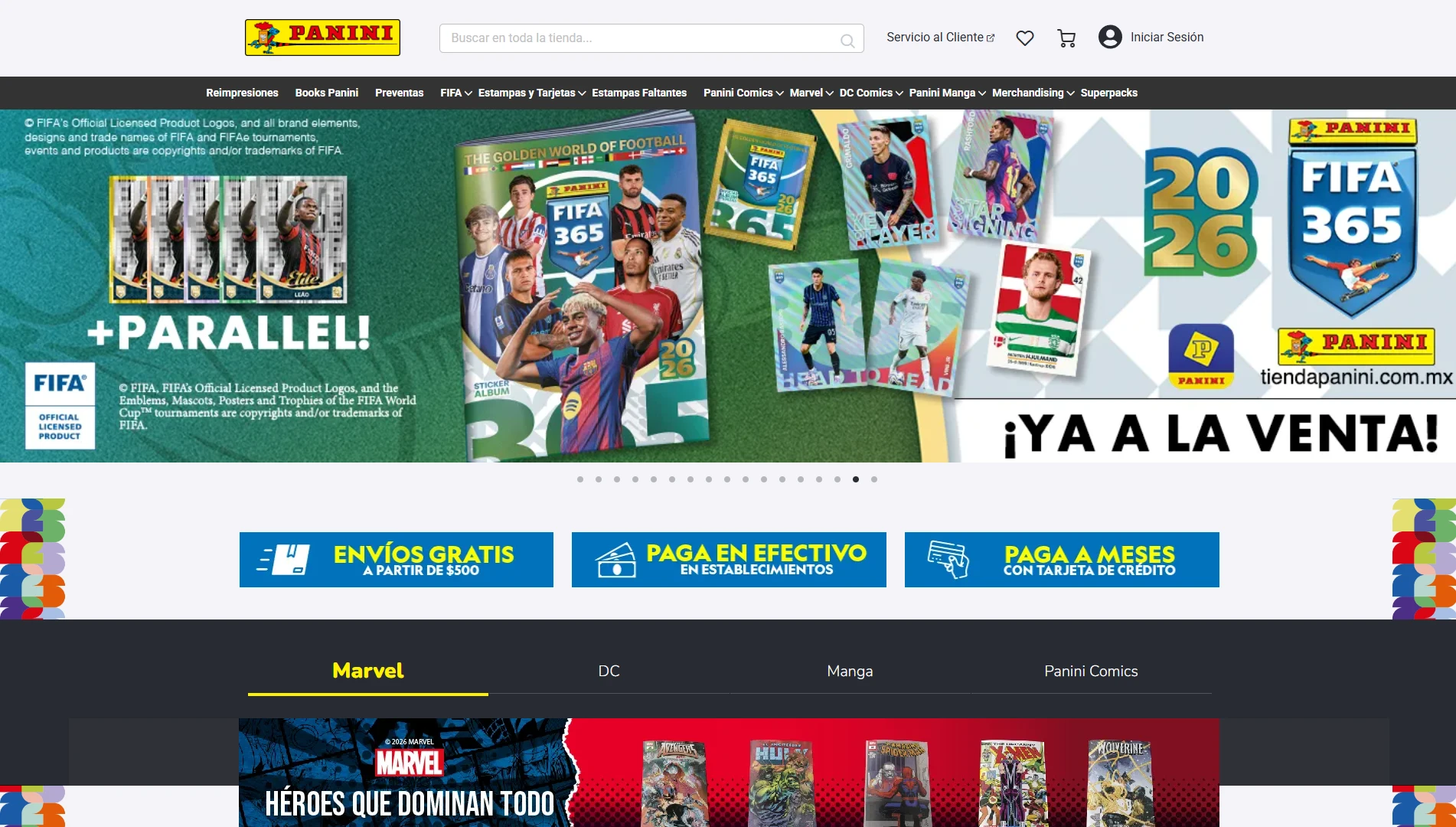Click the FIFA 365 2026 banner
The height and width of the screenshot is (827, 1456).
[x=728, y=286]
